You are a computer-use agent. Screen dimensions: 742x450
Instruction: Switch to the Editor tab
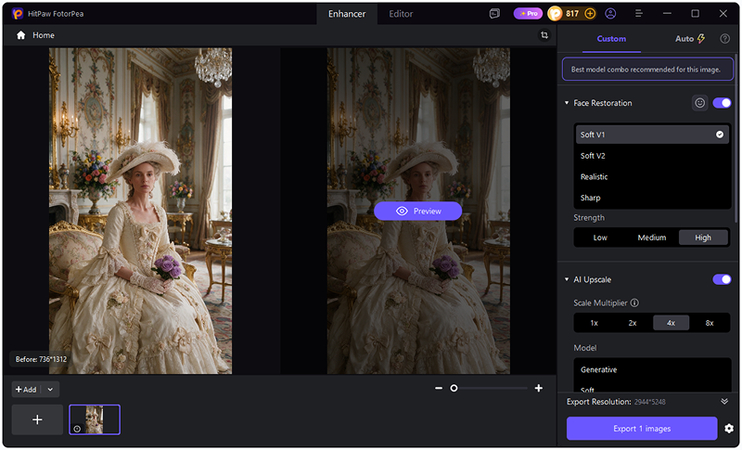coord(401,14)
